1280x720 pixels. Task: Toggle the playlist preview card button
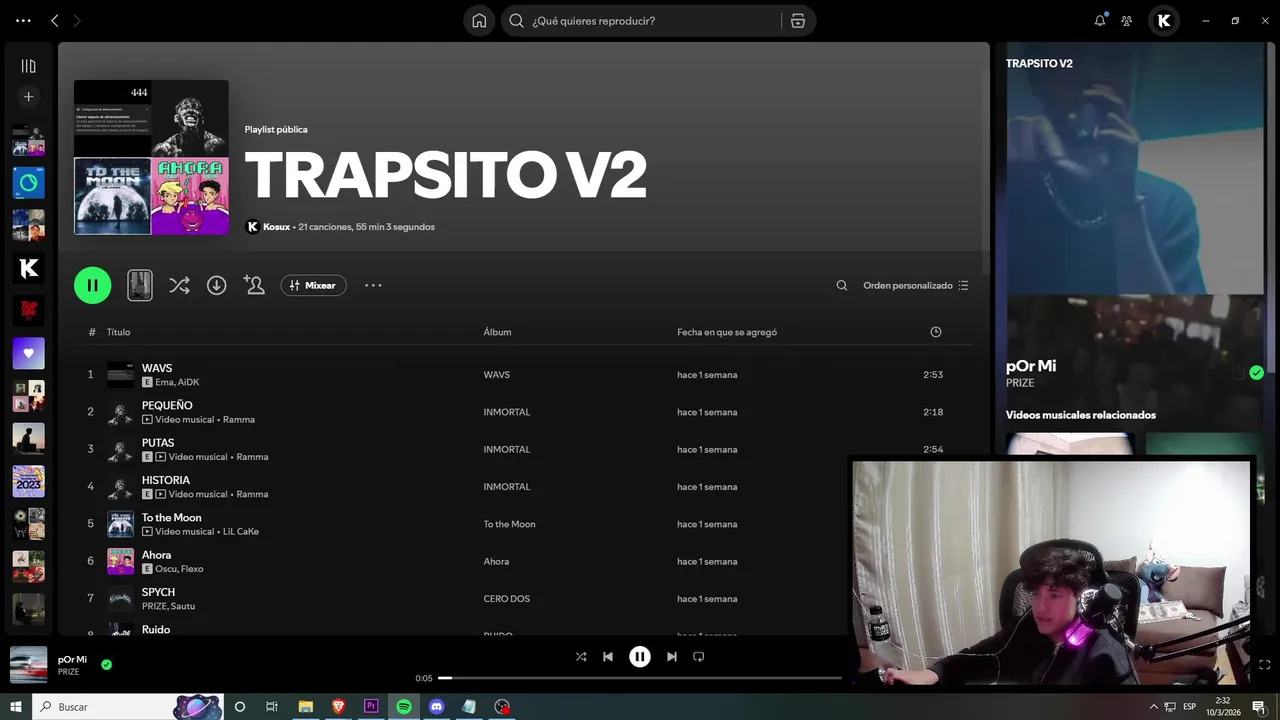[x=140, y=285]
